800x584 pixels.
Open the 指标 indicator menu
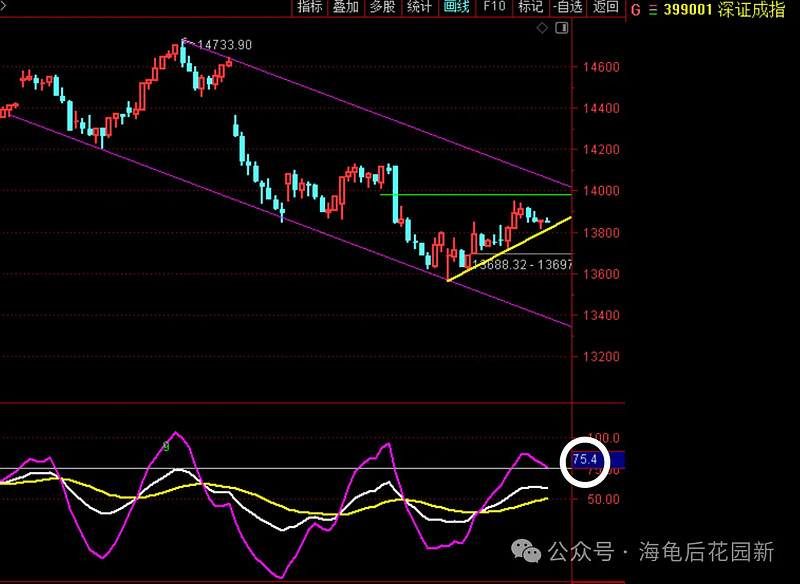tap(310, 7)
